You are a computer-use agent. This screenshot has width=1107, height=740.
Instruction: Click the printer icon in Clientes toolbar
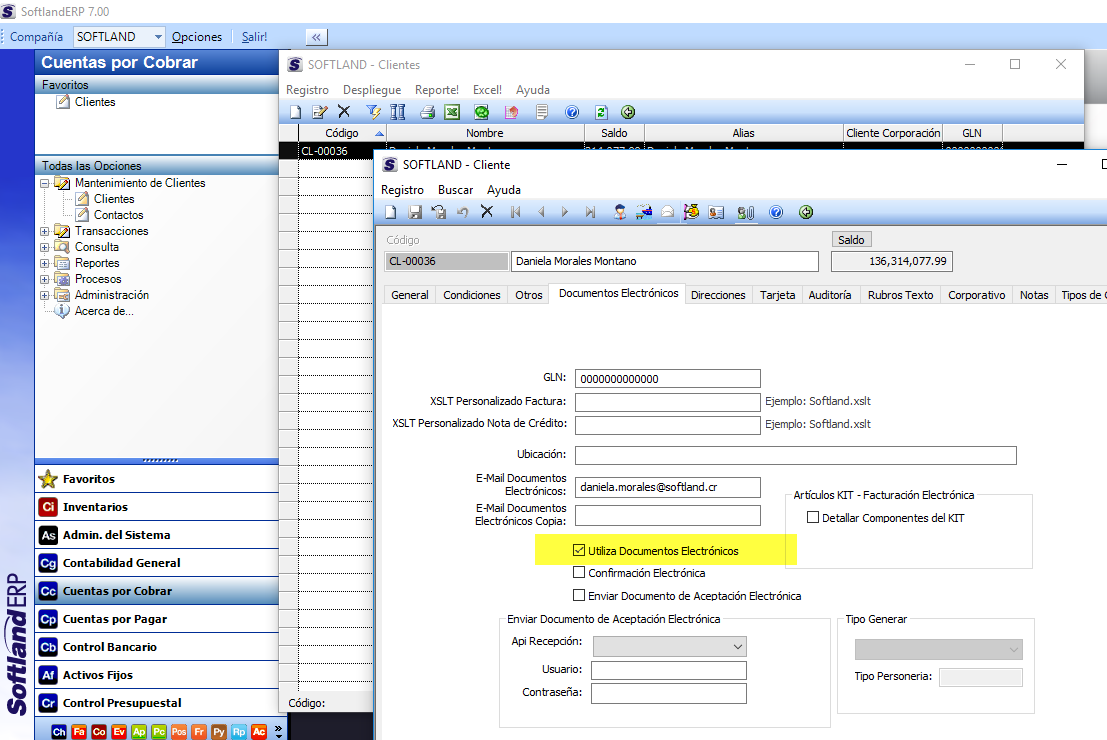tap(427, 112)
